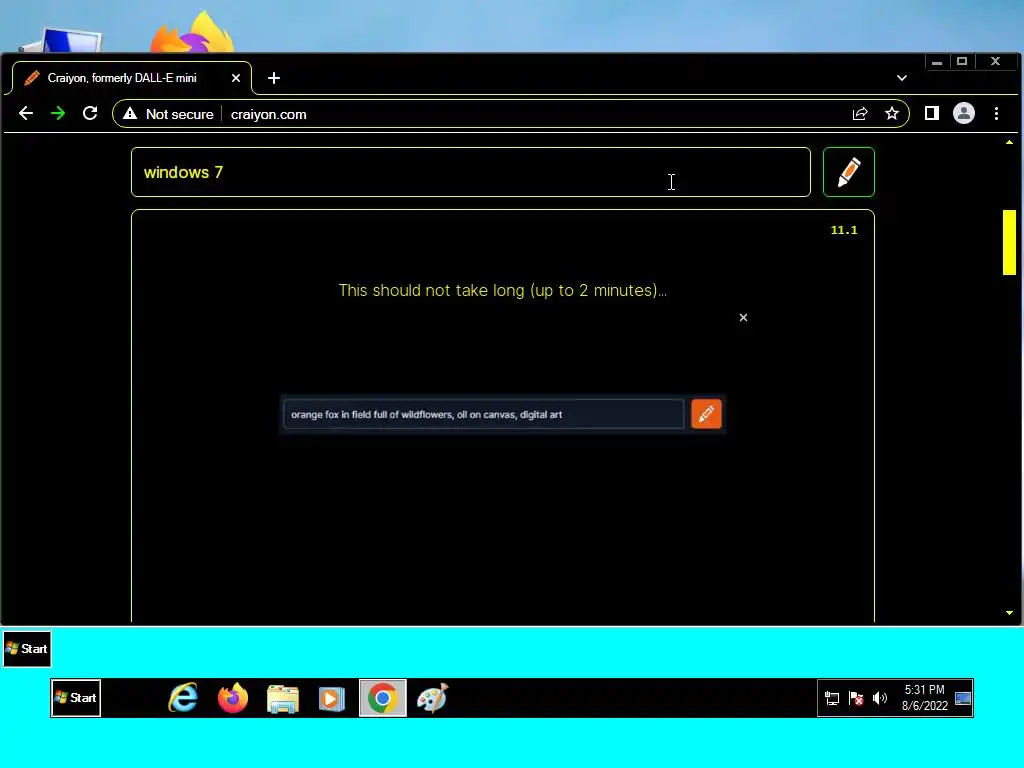Click the network tray icon
Screen dimensions: 1024x768
coord(831,698)
